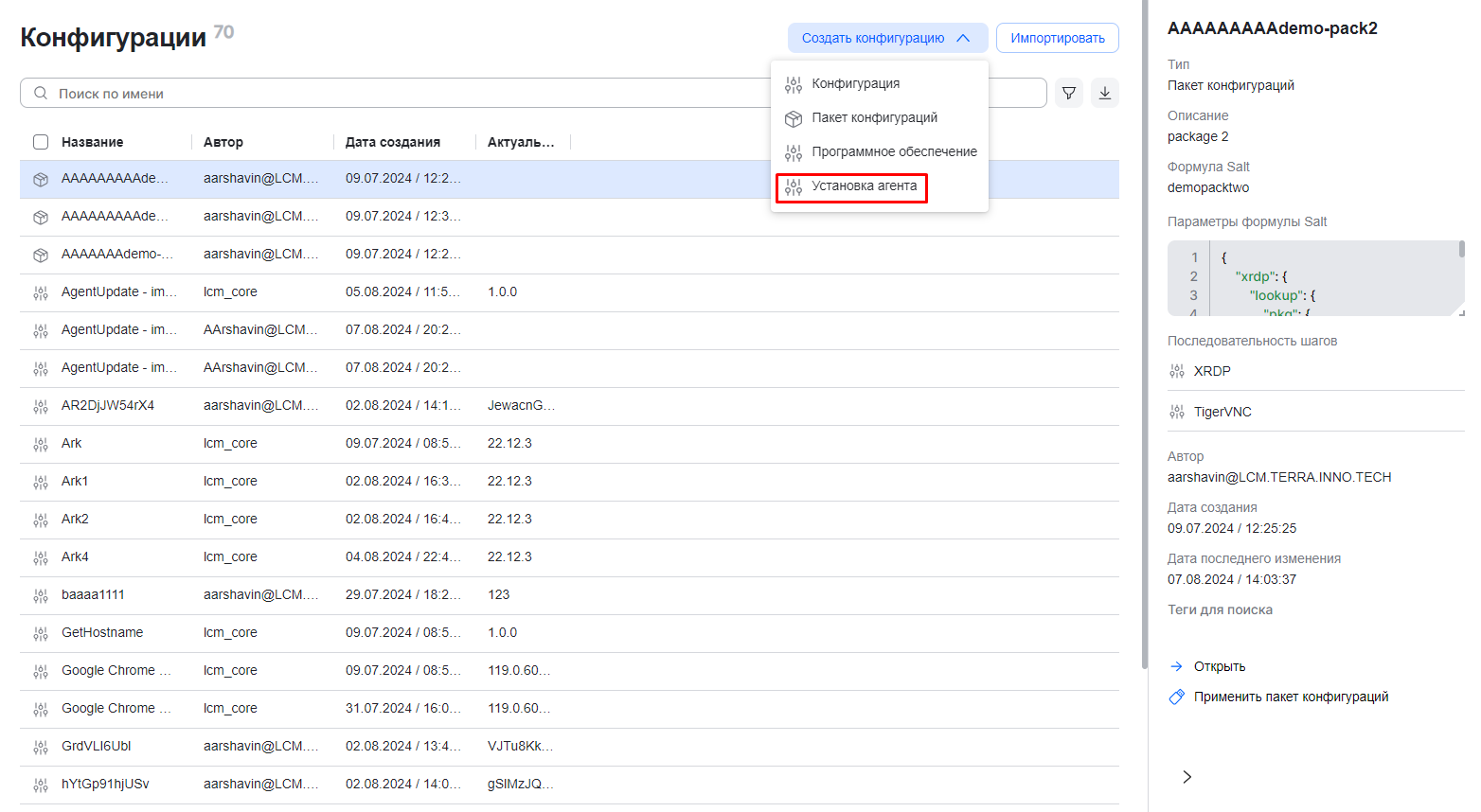Click the config icon beside GetHostname row

(41, 633)
